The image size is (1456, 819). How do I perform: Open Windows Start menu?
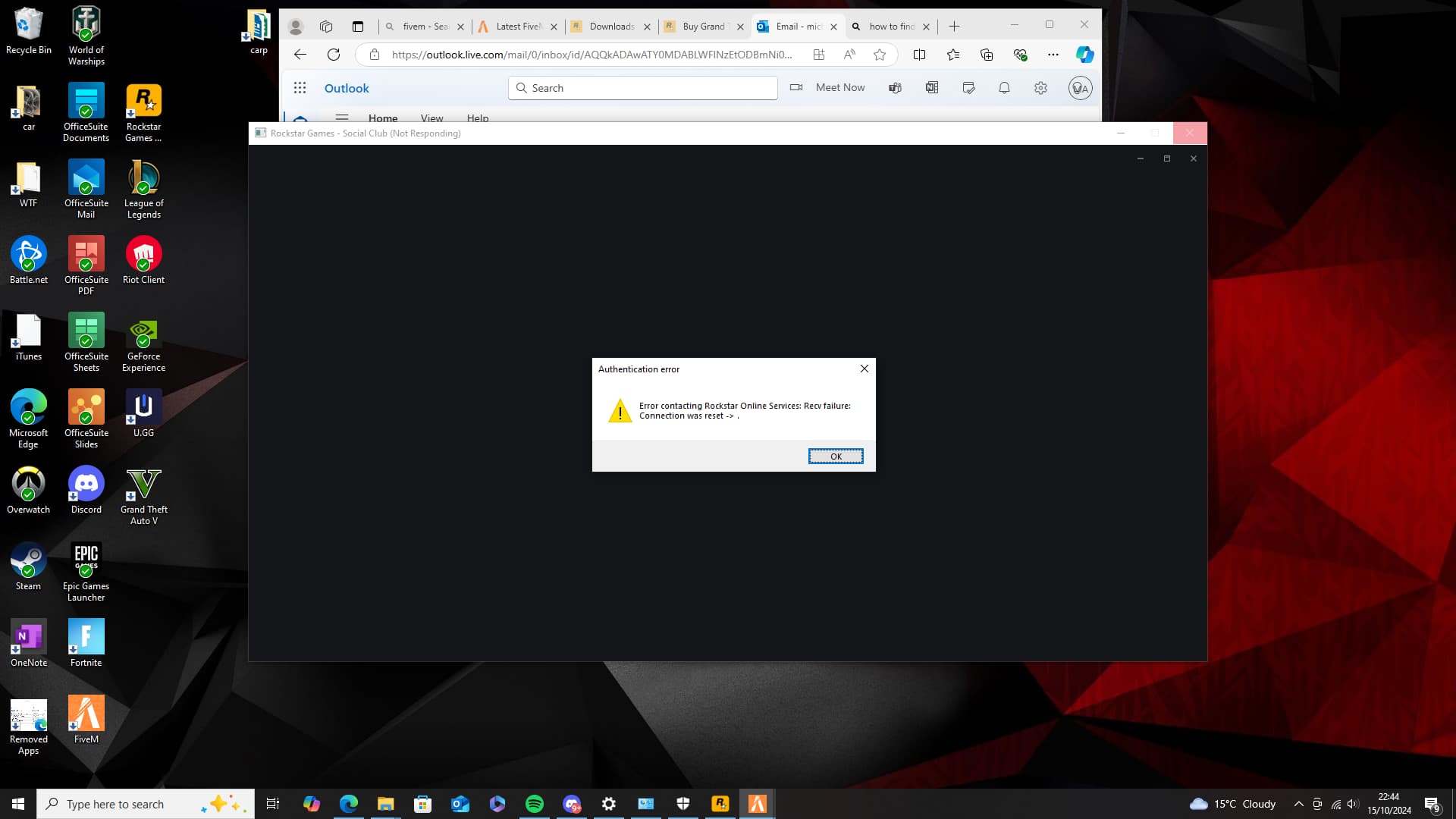18,804
